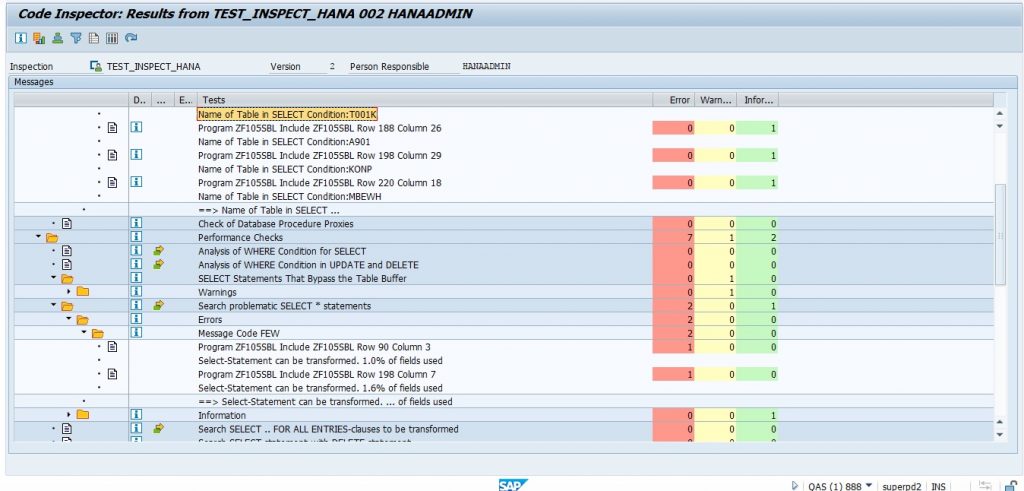Click arrow icon for Search problematic SELECT * statements
The width and height of the screenshot is (1024, 491).
(x=158, y=306)
